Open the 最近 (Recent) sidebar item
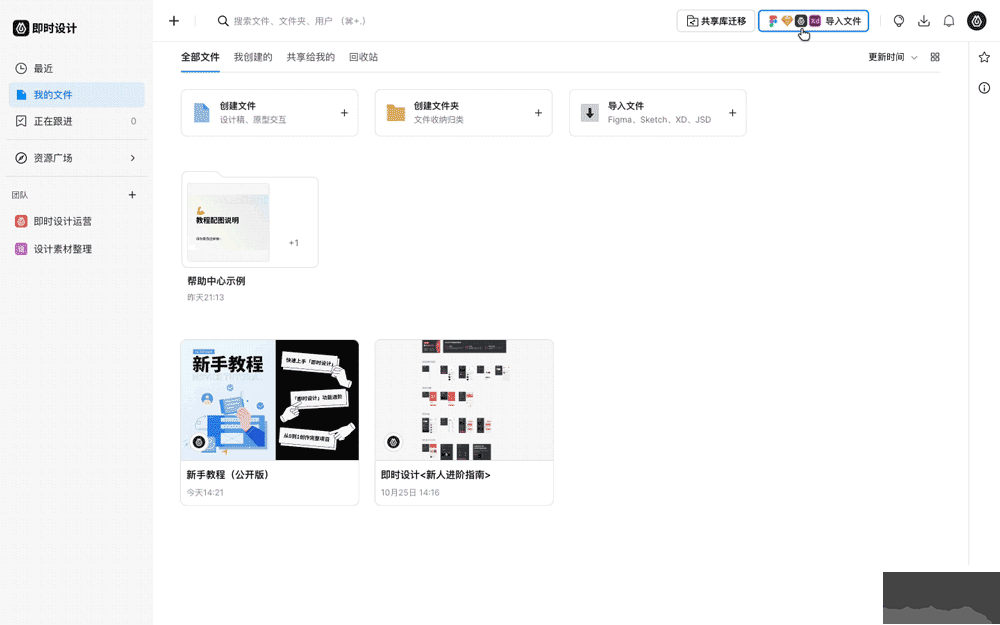 [40, 68]
